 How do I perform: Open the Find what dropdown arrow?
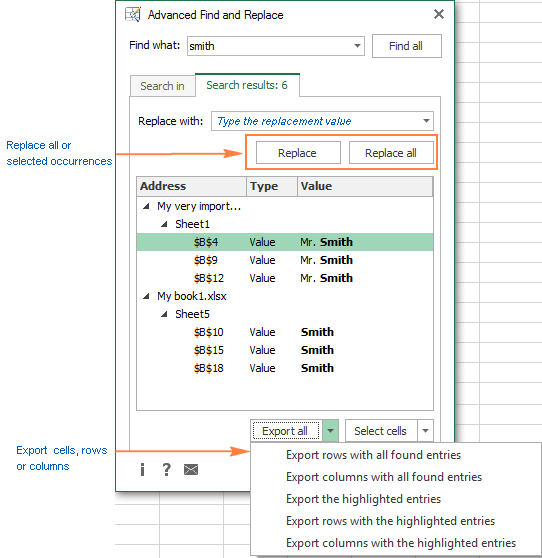tap(357, 46)
